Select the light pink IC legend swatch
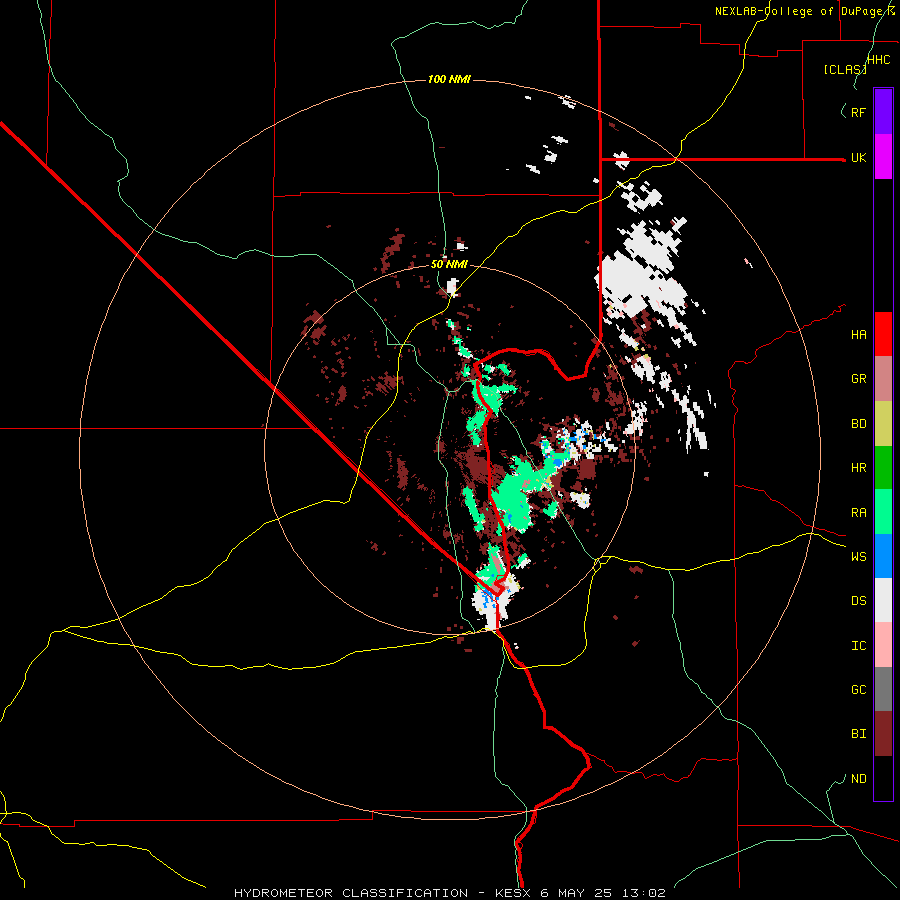 [x=883, y=645]
